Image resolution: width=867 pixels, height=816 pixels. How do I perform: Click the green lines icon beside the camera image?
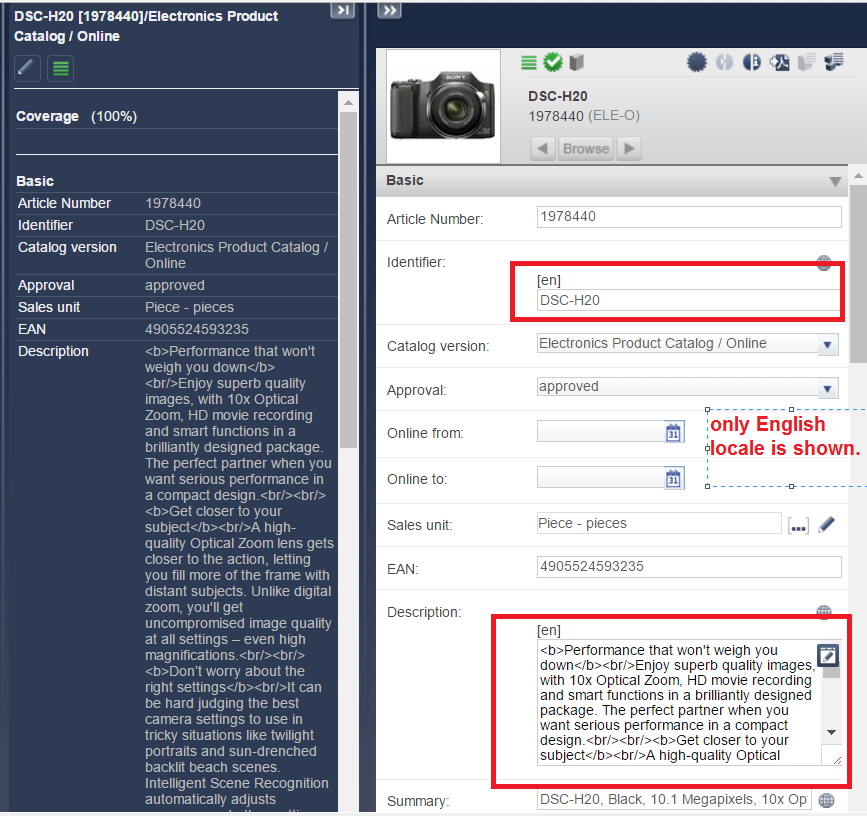pos(529,62)
